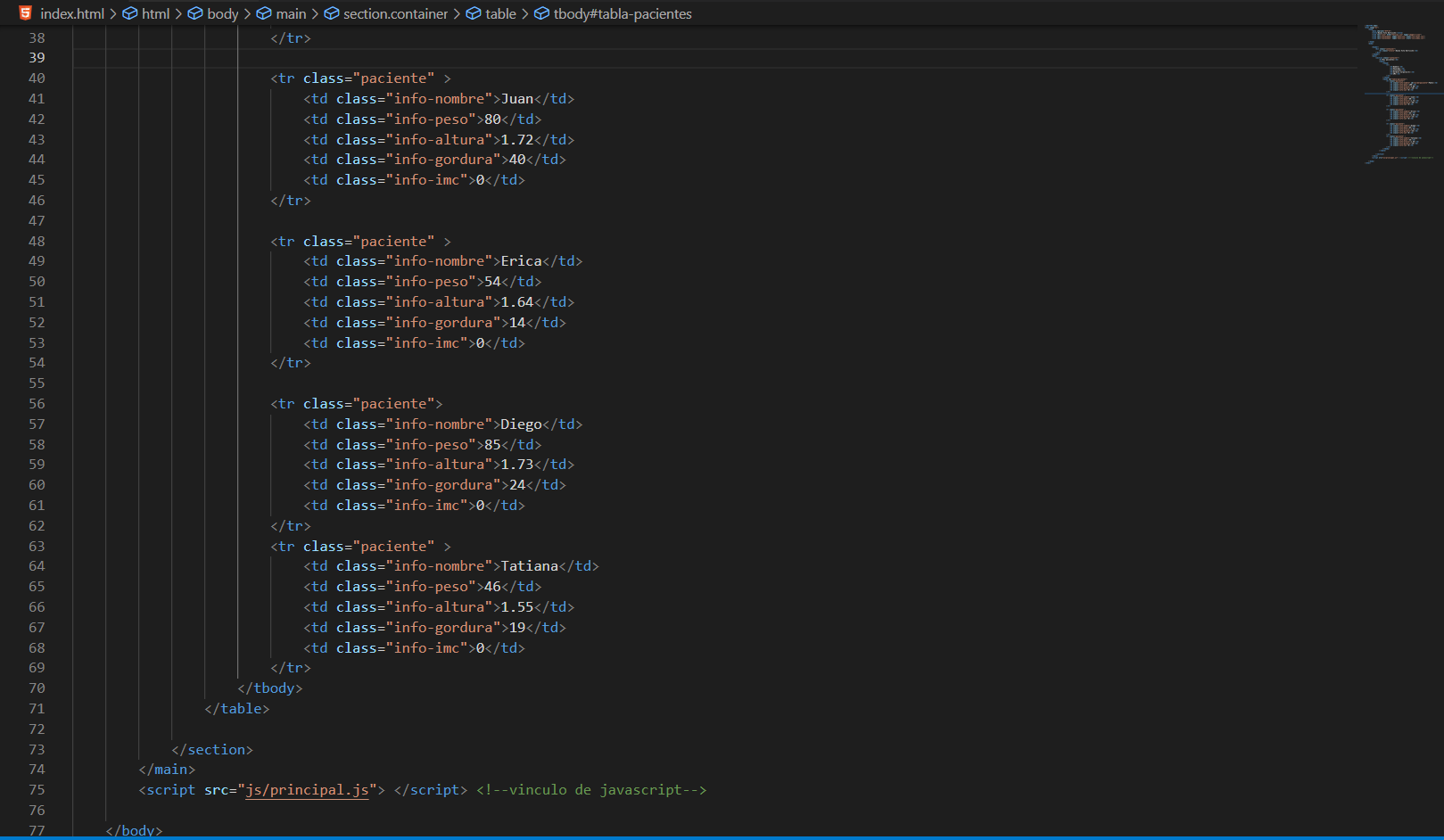Select the main breadcrumb segment

point(291,14)
